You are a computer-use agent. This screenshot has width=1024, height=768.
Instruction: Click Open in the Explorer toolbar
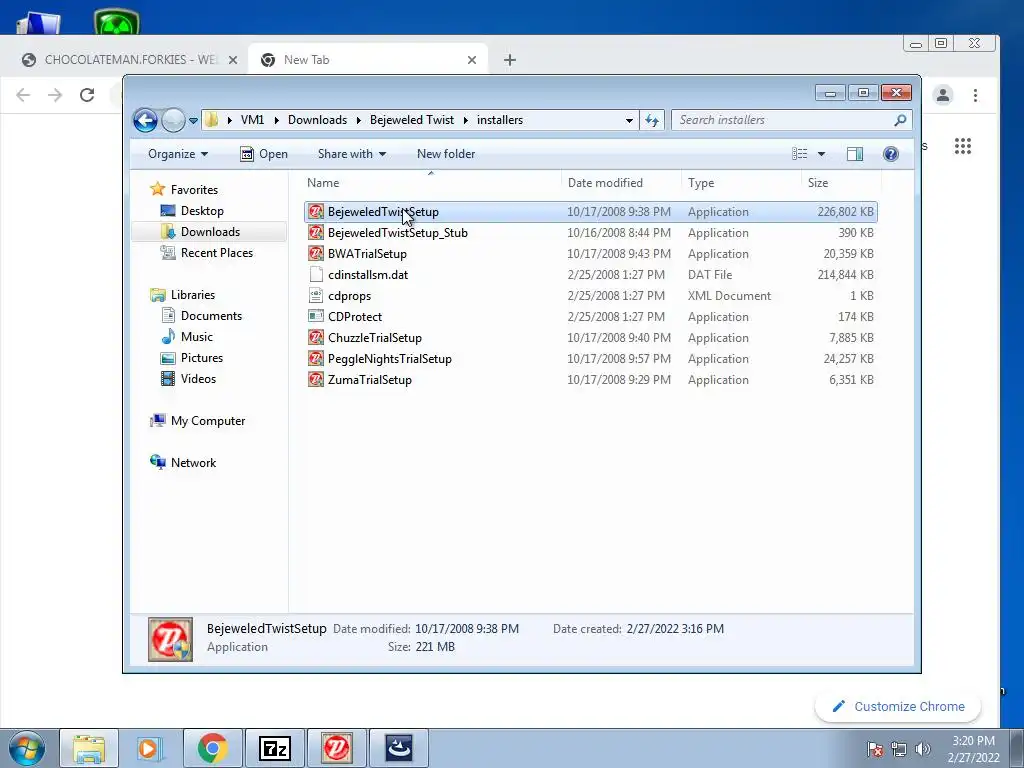coord(264,154)
